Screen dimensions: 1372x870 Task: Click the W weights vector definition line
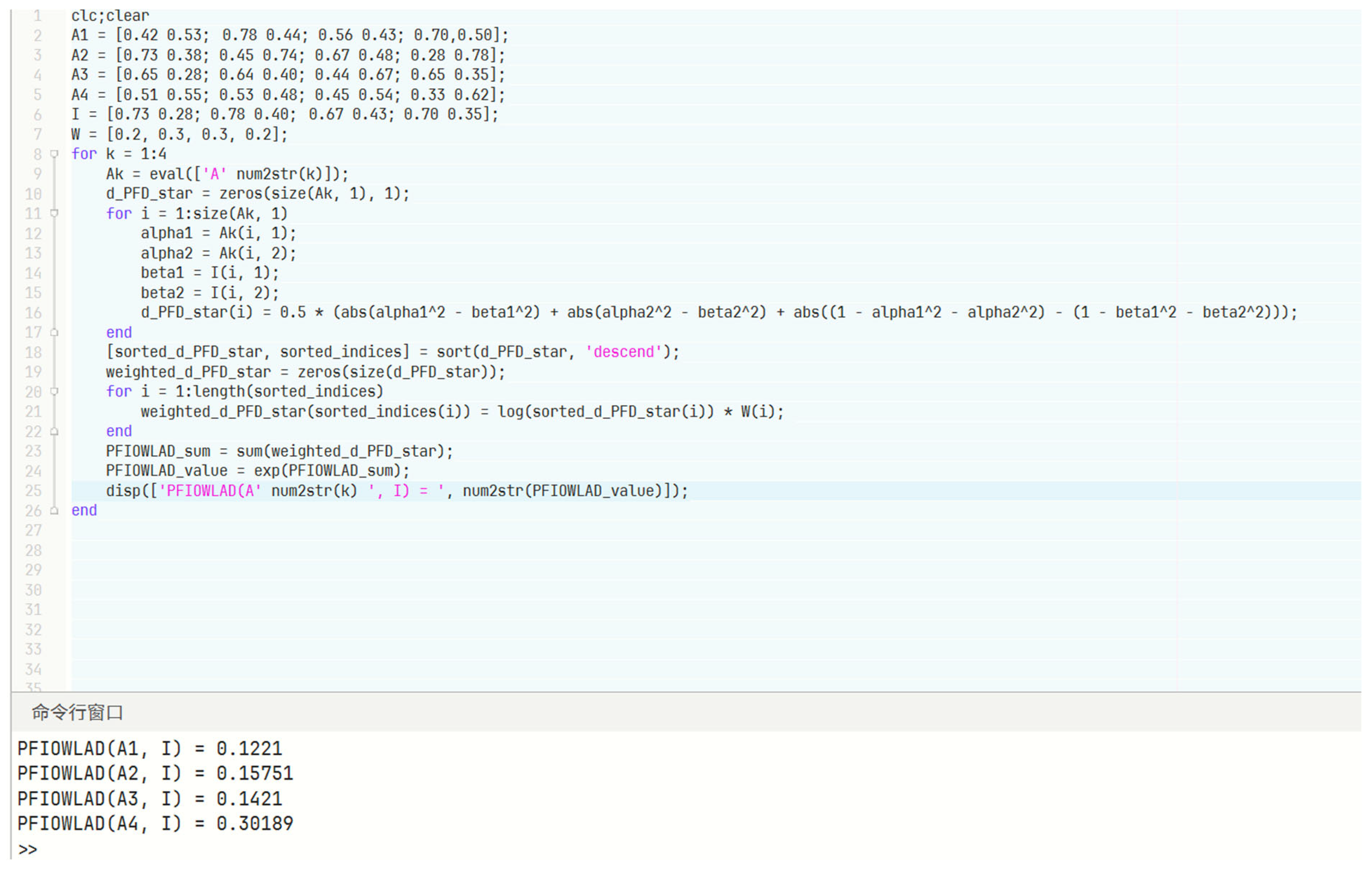[179, 135]
